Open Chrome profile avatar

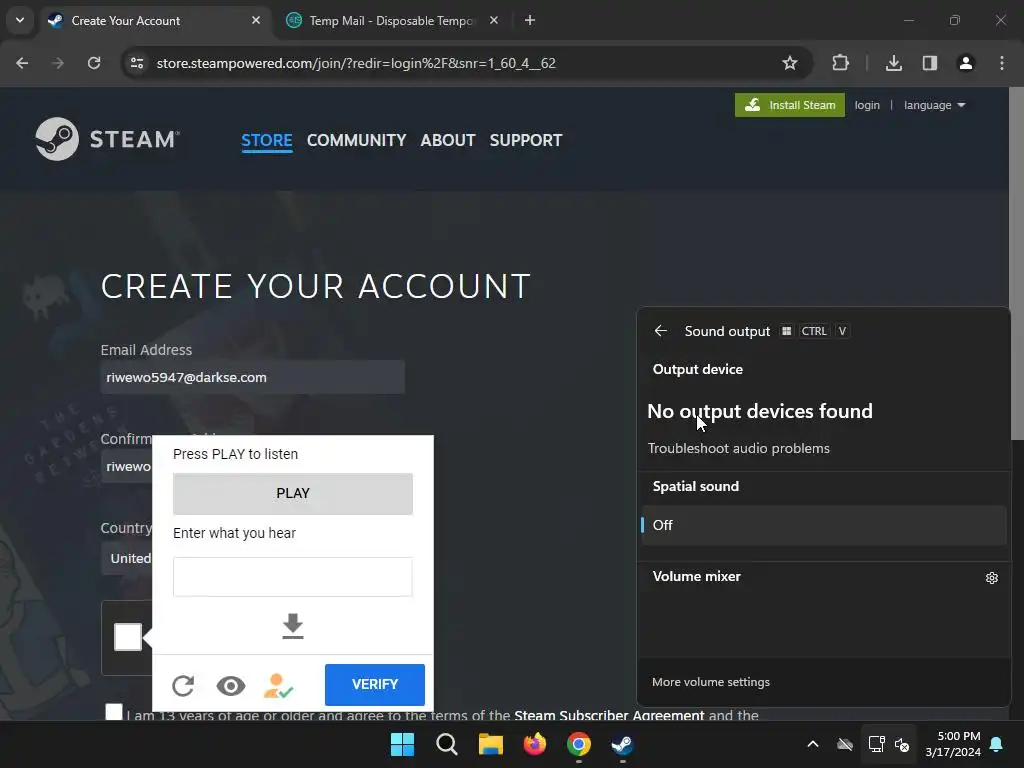tap(966, 63)
